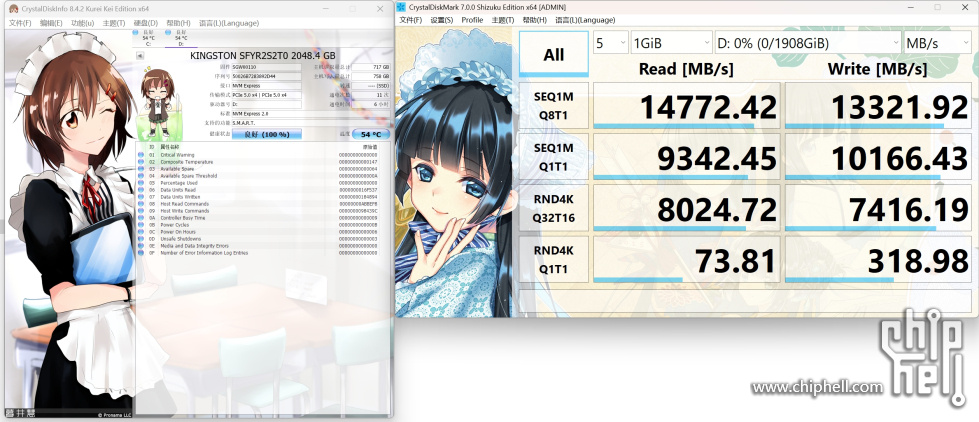Click the S.M.A.R.T. features field
The height and width of the screenshot is (422, 979).
(x=310, y=123)
